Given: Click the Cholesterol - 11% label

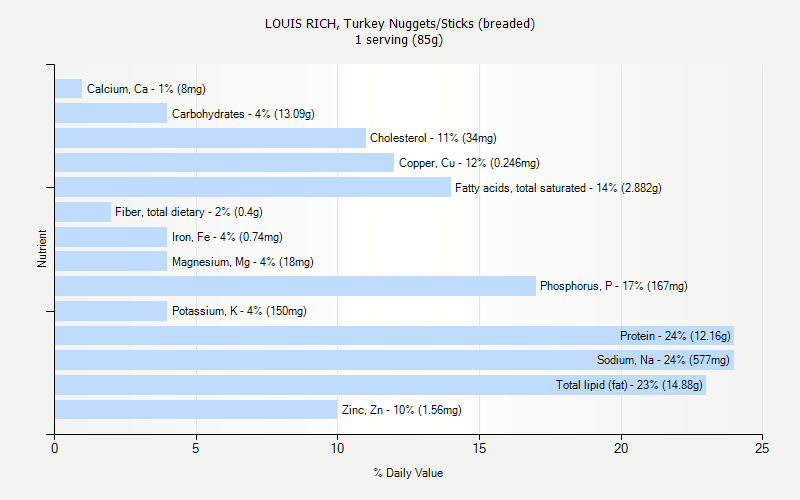Looking at the screenshot, I should [x=433, y=138].
